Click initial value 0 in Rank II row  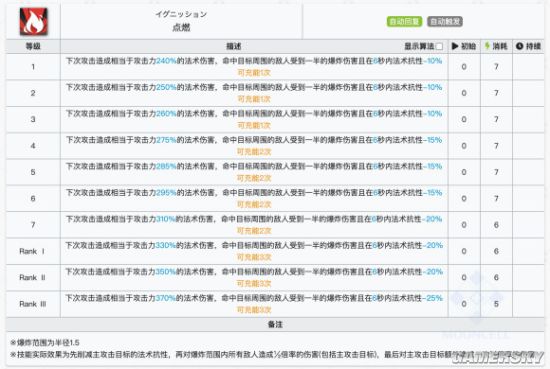[x=464, y=277]
